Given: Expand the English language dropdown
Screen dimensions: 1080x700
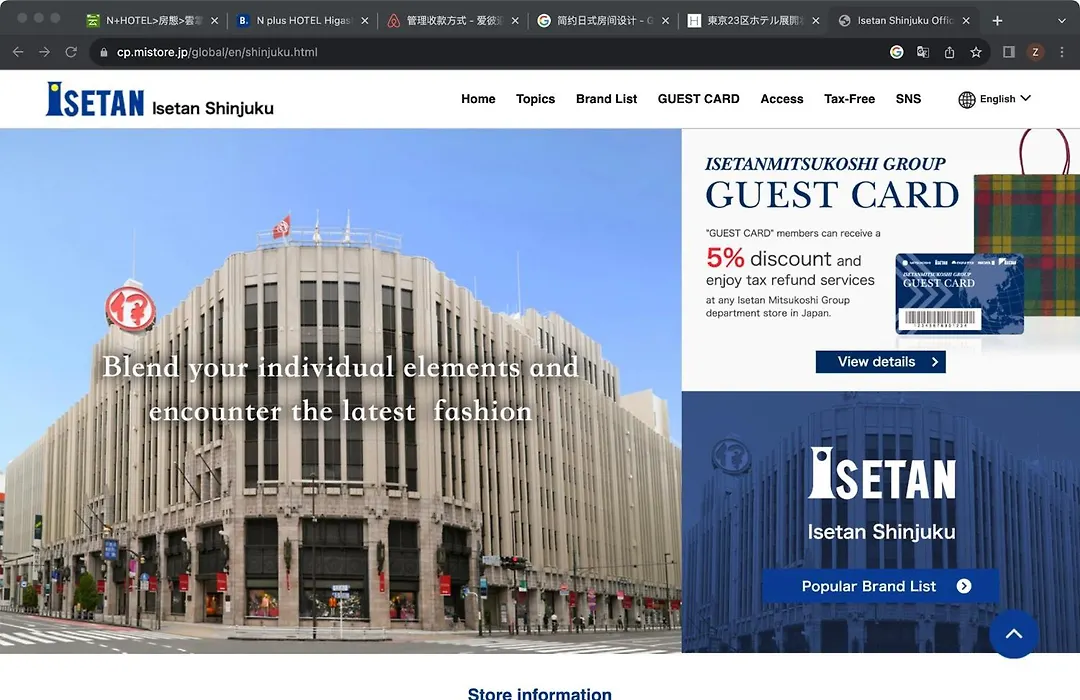Looking at the screenshot, I should 995,99.
